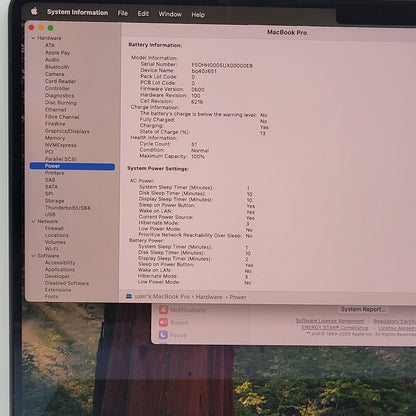Select FireWire in the sidebar
The image size is (416, 416).
click(x=55, y=124)
